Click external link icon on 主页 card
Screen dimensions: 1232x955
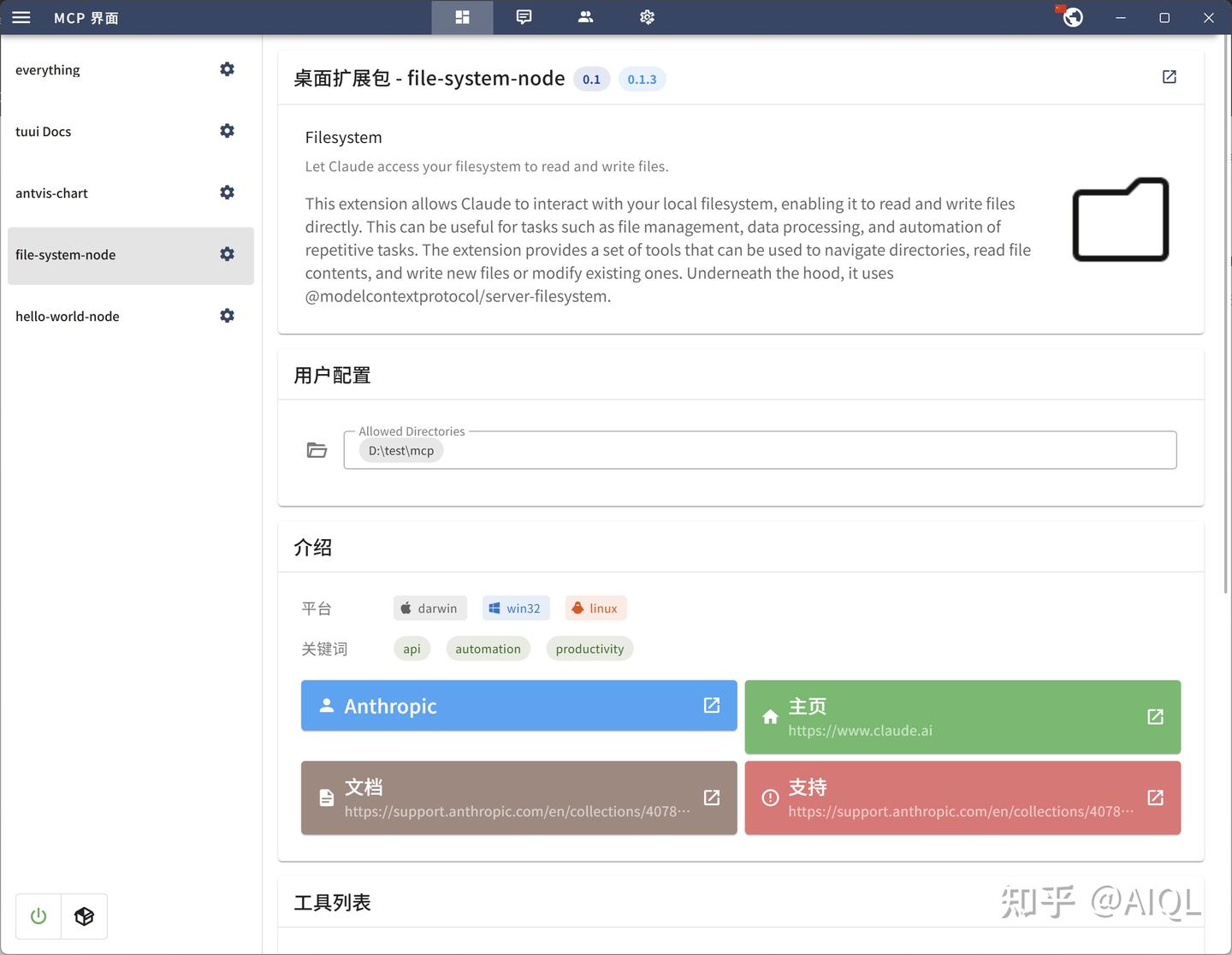pos(1155,717)
